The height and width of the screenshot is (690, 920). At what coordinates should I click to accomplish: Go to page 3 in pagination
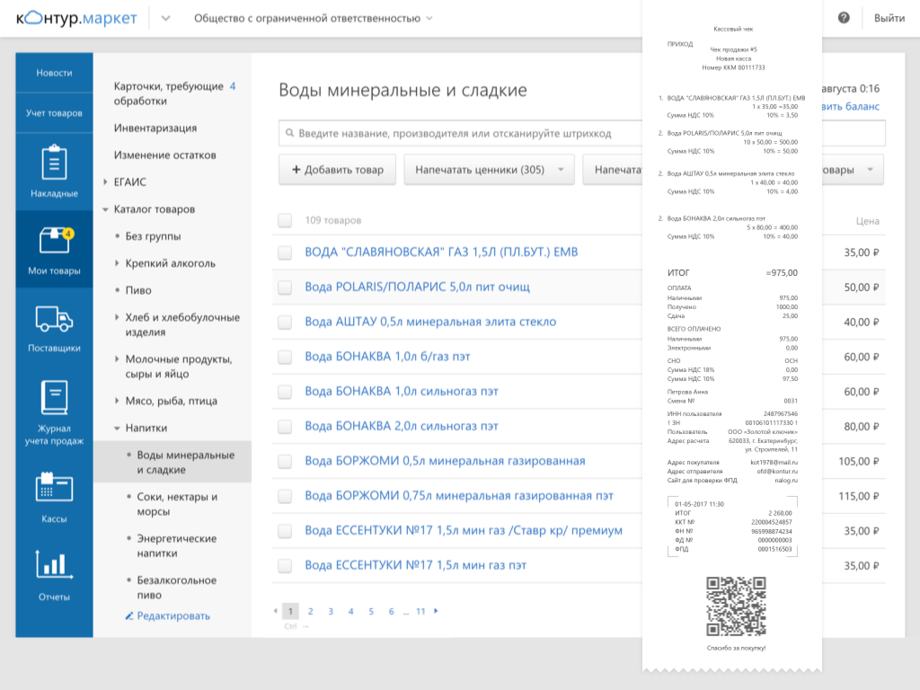tap(330, 611)
